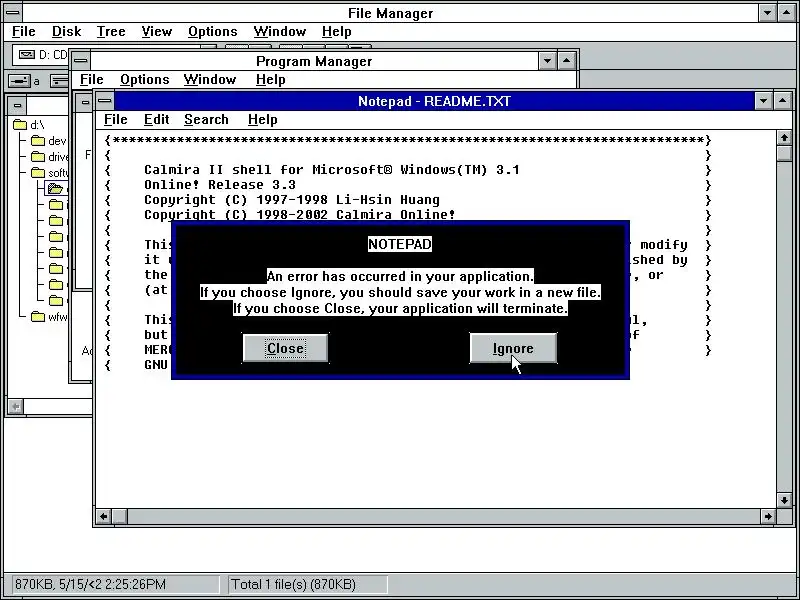Select the open folder icon in tree
The height and width of the screenshot is (600, 800).
pyautogui.click(x=55, y=189)
